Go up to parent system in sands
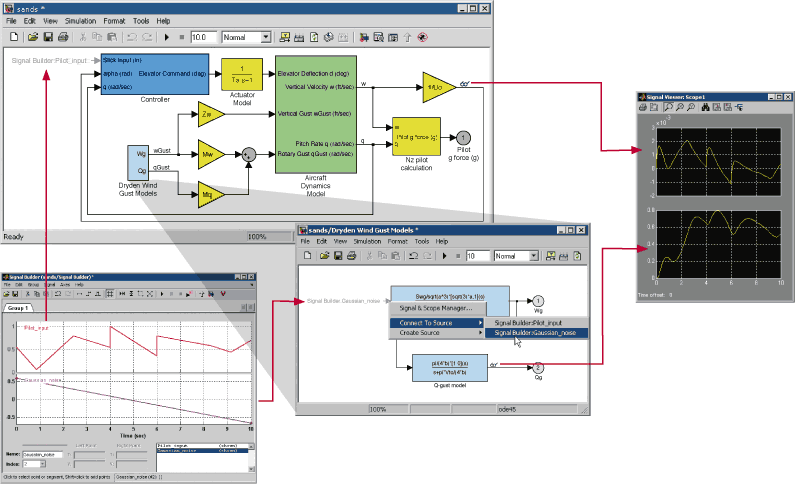This screenshot has width=795, height=484. [x=407, y=37]
